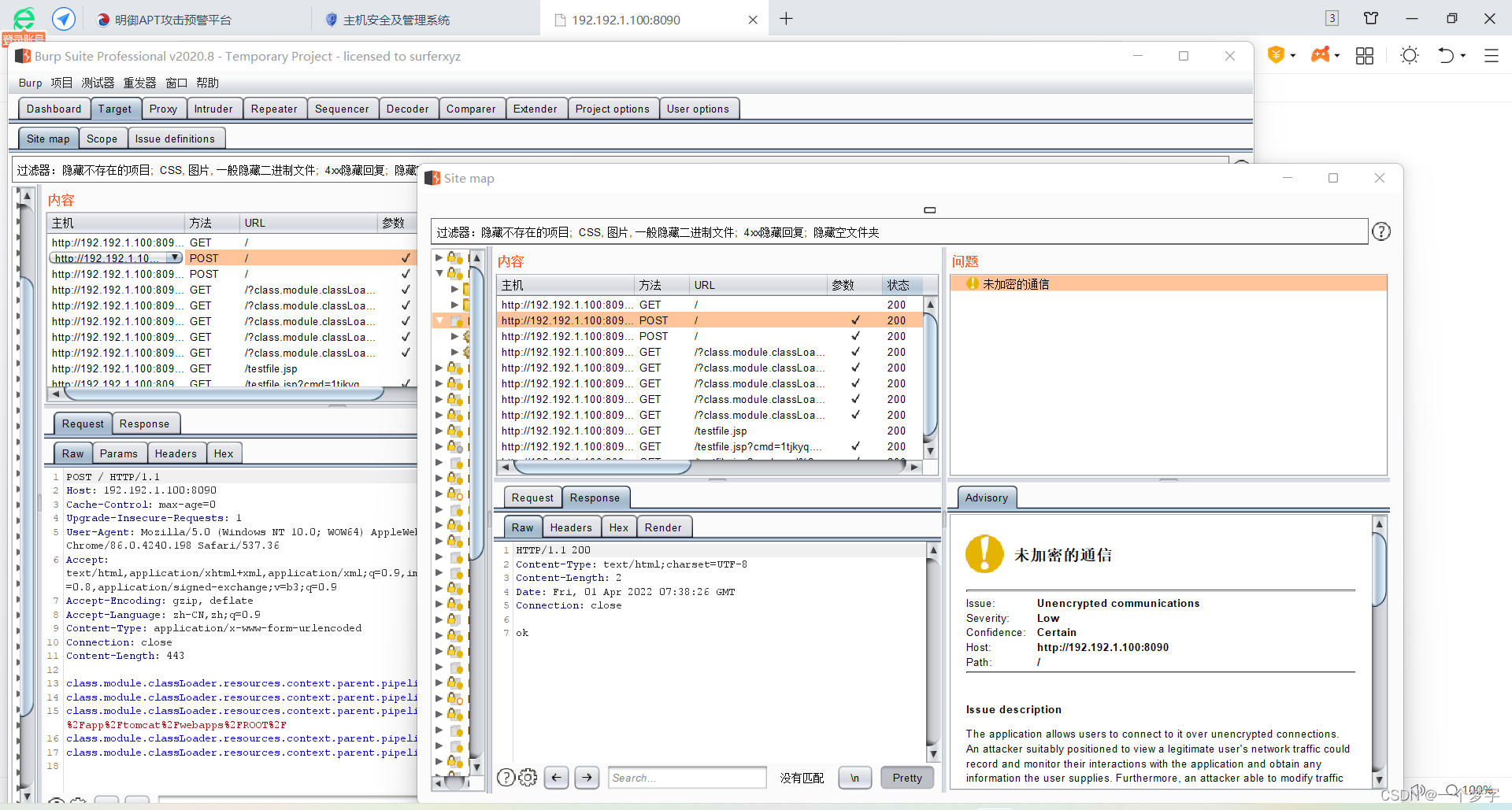This screenshot has width=1512, height=810.
Task: Click the 360 browser logo icon
Action: point(24,18)
